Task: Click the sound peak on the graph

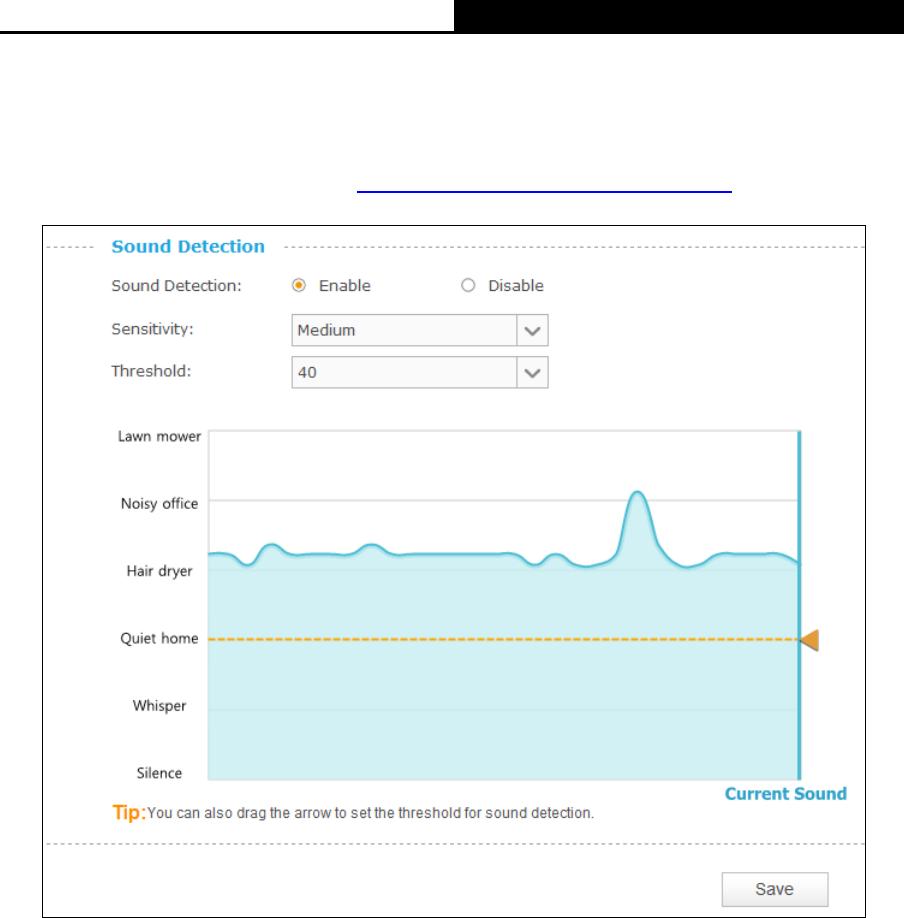Action: point(637,493)
